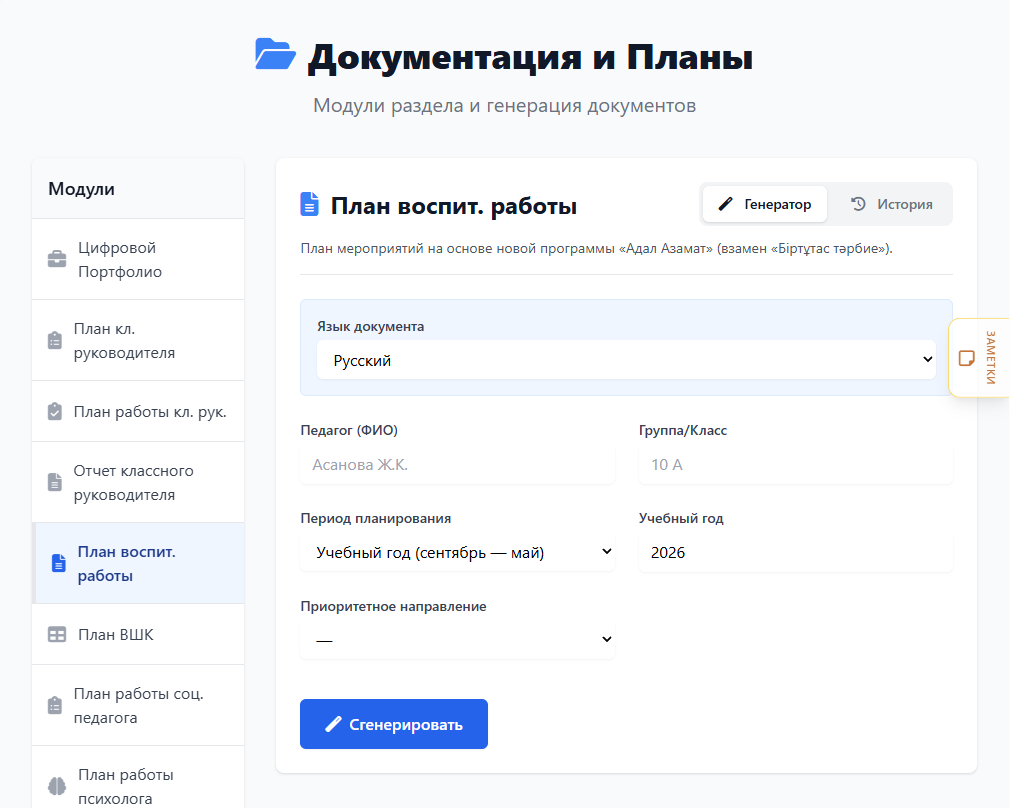Select active План воспит. работы sidebar item

[x=138, y=563]
